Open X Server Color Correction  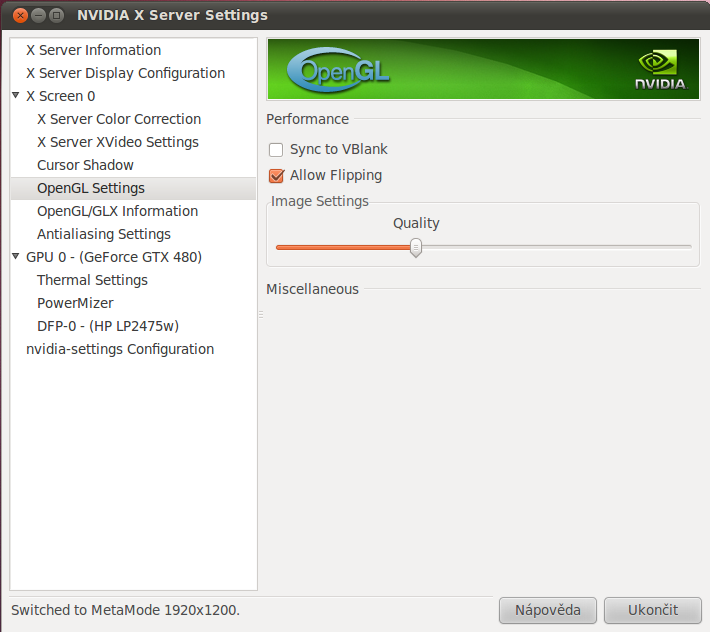(119, 119)
